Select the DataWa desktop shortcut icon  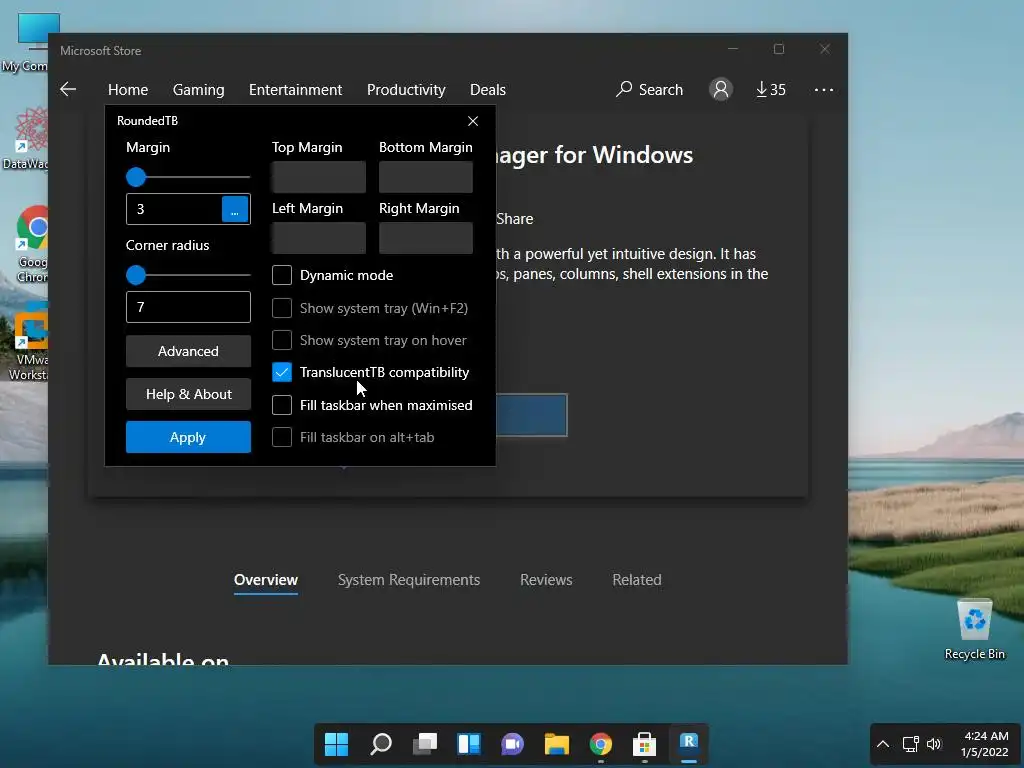coord(26,139)
